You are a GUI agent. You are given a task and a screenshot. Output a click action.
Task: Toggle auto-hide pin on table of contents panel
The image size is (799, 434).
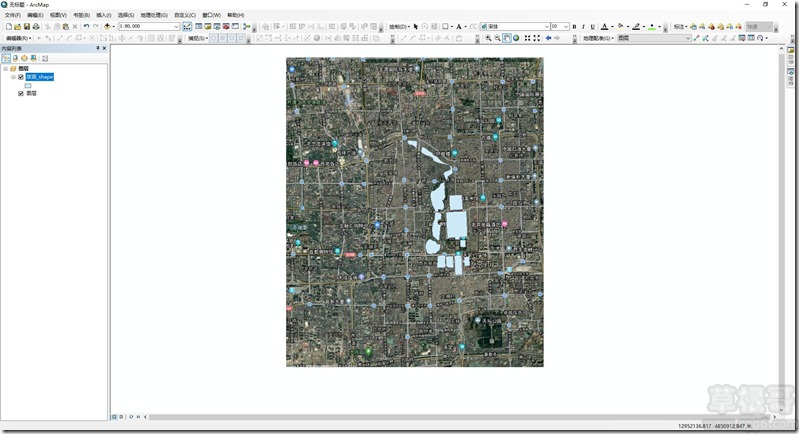(x=98, y=48)
